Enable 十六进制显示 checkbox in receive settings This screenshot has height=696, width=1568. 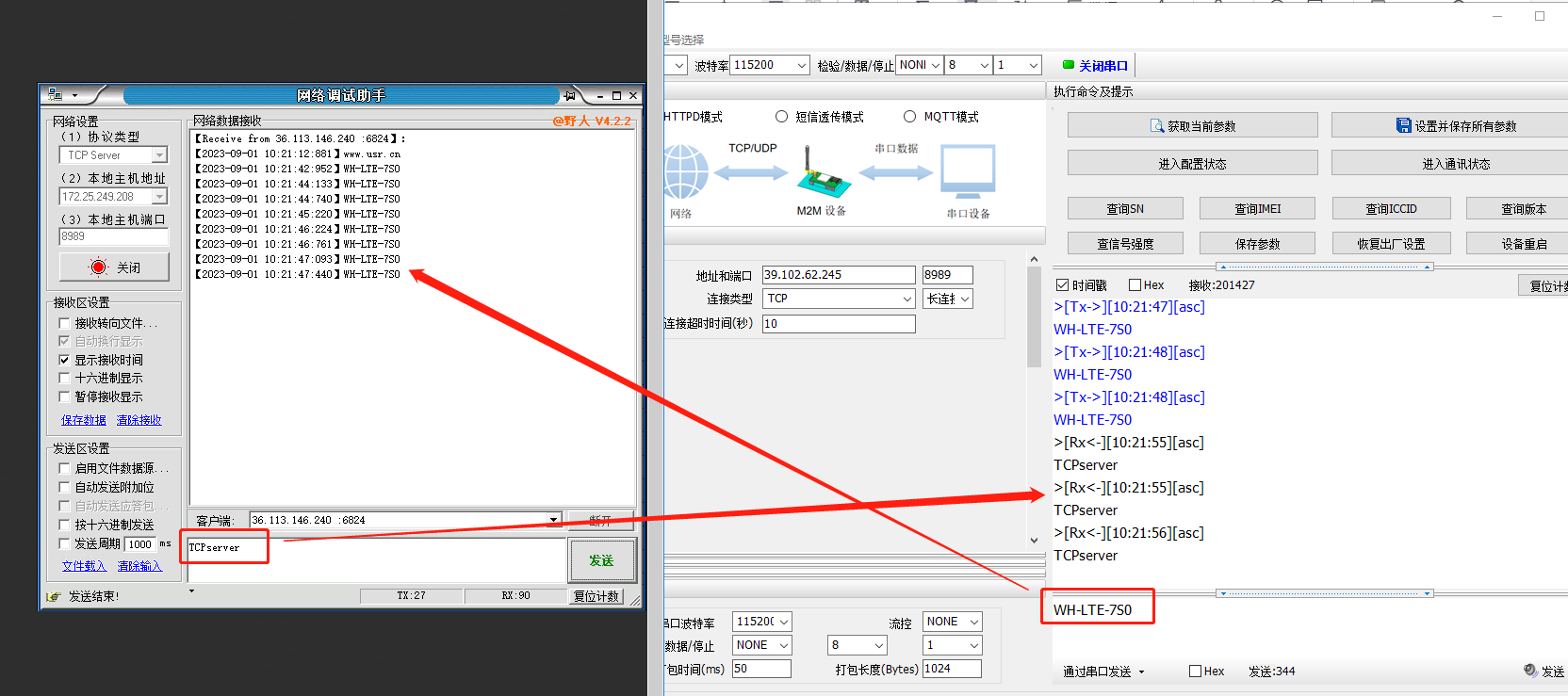(x=65, y=378)
